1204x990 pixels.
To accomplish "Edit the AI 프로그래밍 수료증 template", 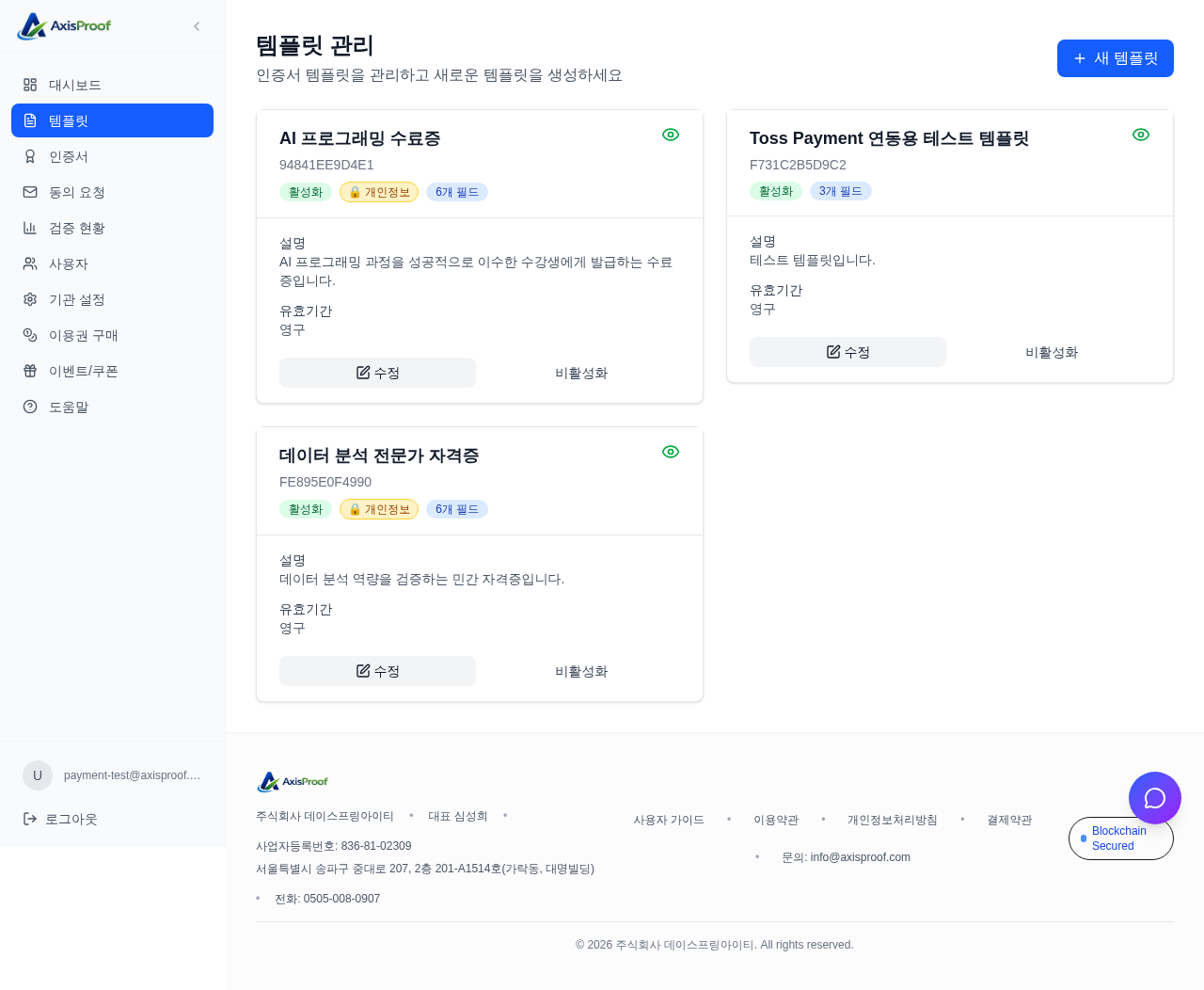I will click(x=377, y=373).
